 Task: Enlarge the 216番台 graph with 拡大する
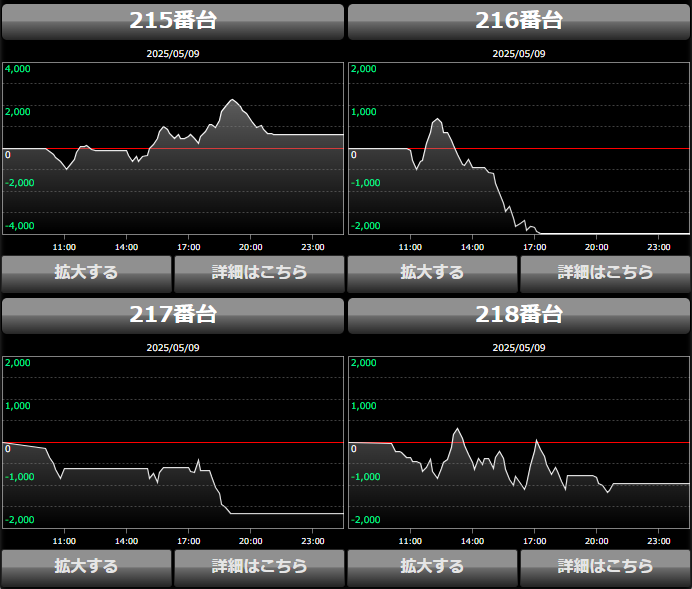432,272
